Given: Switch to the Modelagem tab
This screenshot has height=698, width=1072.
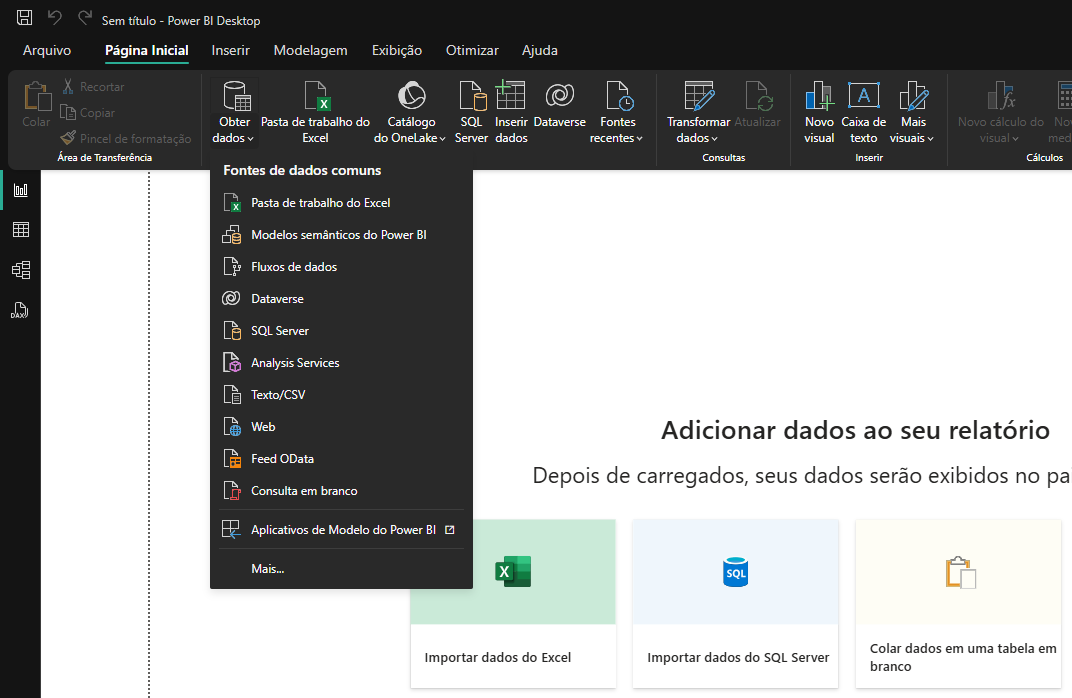Looking at the screenshot, I should [310, 51].
